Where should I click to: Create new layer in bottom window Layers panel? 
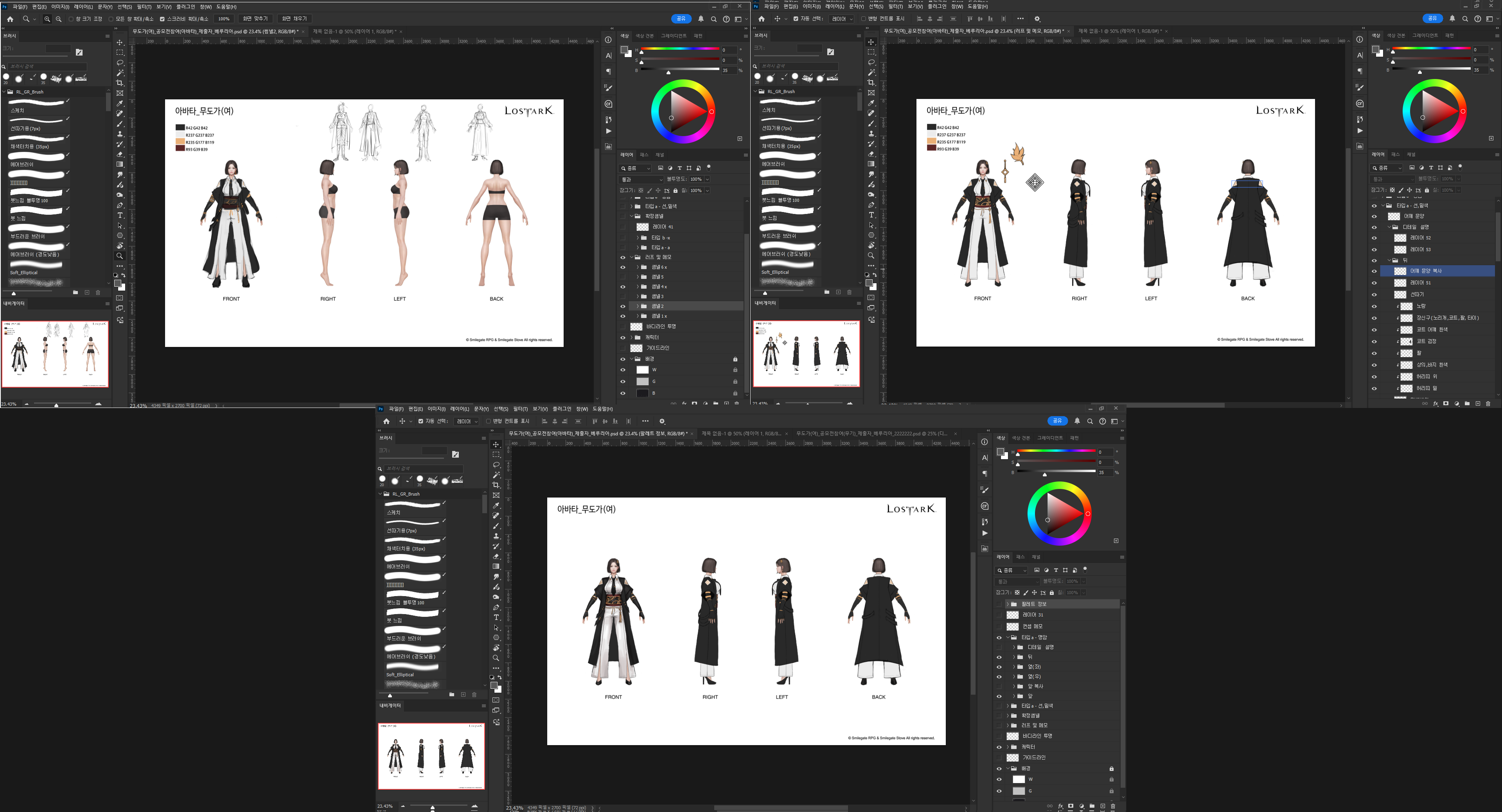(1103, 806)
